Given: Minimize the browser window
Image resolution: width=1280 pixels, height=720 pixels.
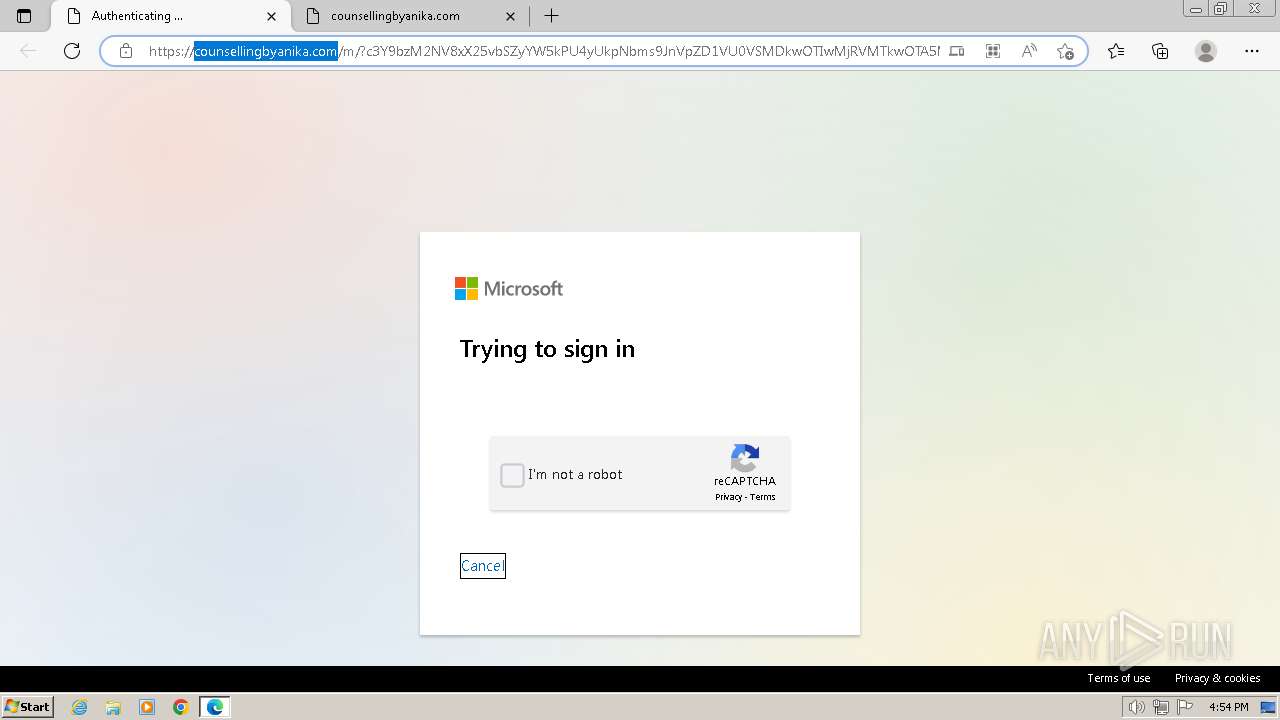Looking at the screenshot, I should coord(1196,9).
